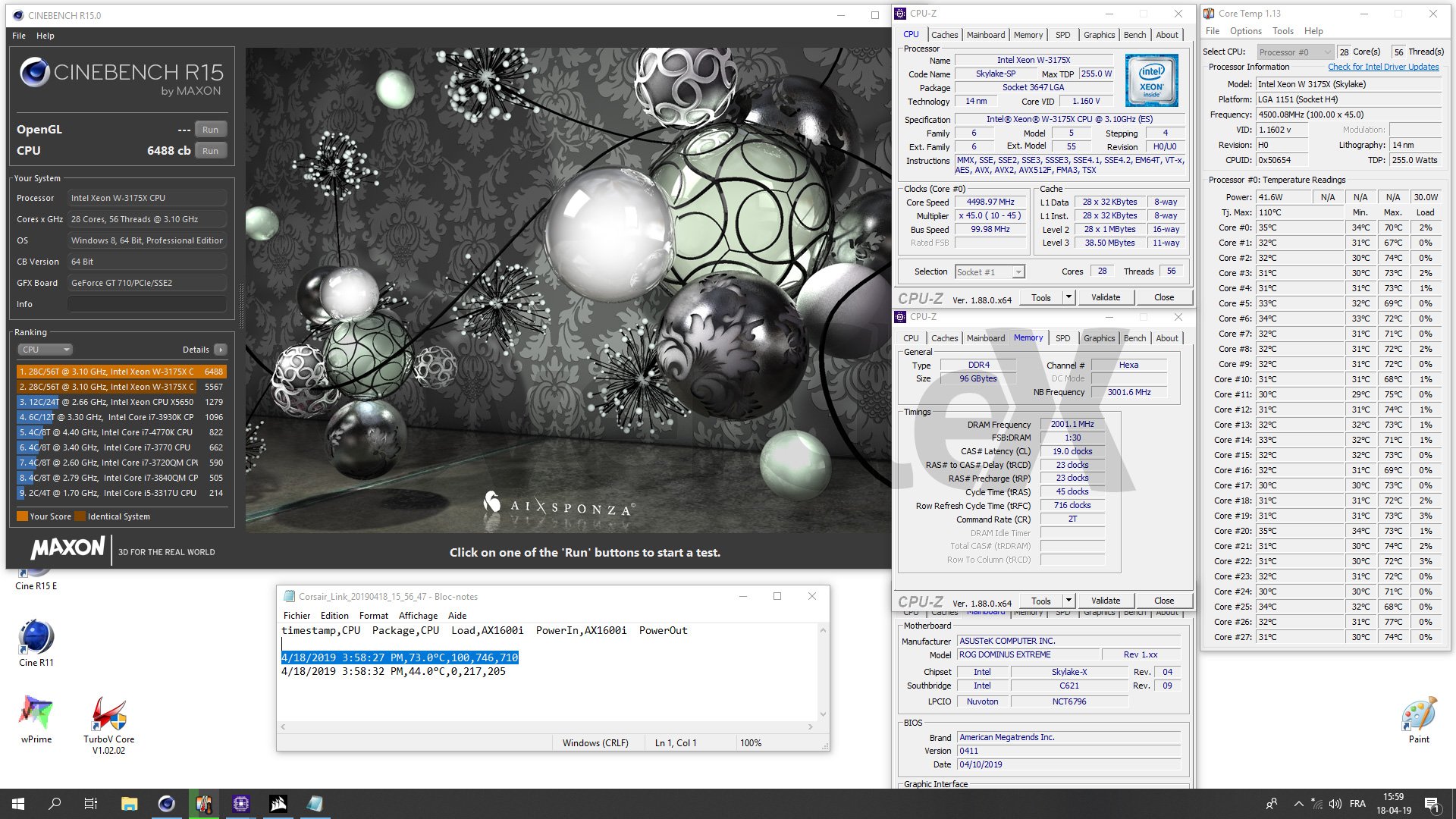The image size is (1456, 819).
Task: Open taskbar search magnifier
Action: pos(55,804)
